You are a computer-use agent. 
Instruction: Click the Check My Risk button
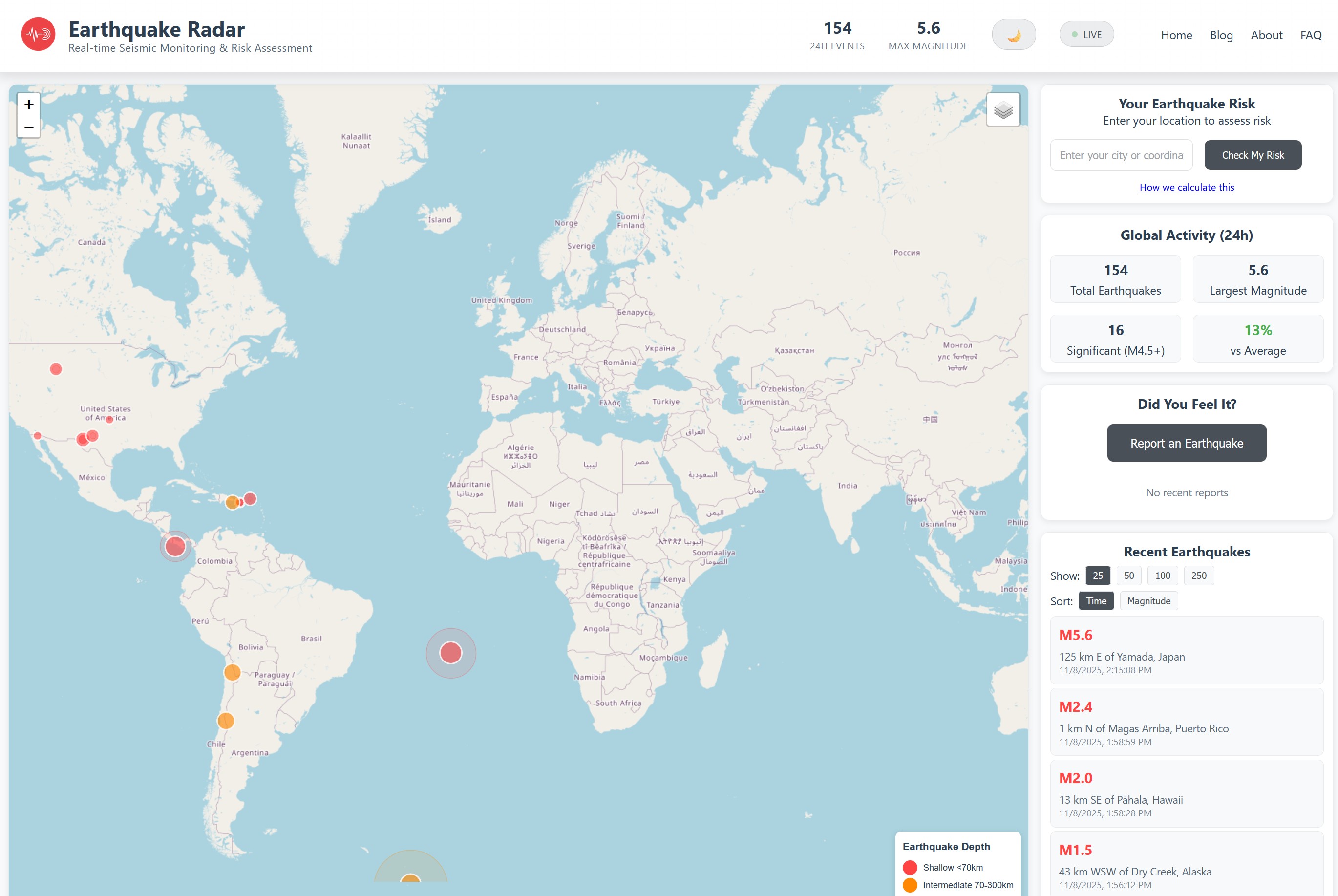pyautogui.click(x=1253, y=155)
